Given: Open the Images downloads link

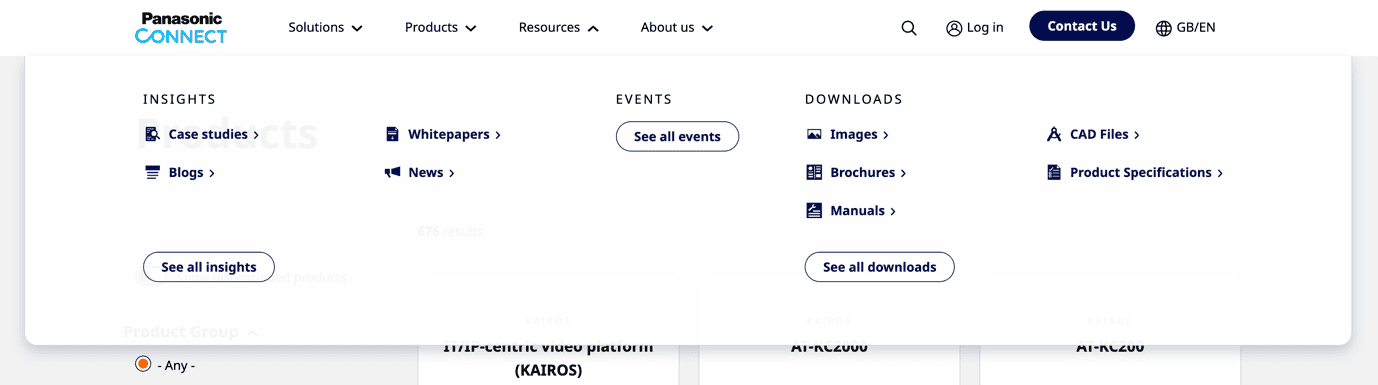Looking at the screenshot, I should 860,134.
